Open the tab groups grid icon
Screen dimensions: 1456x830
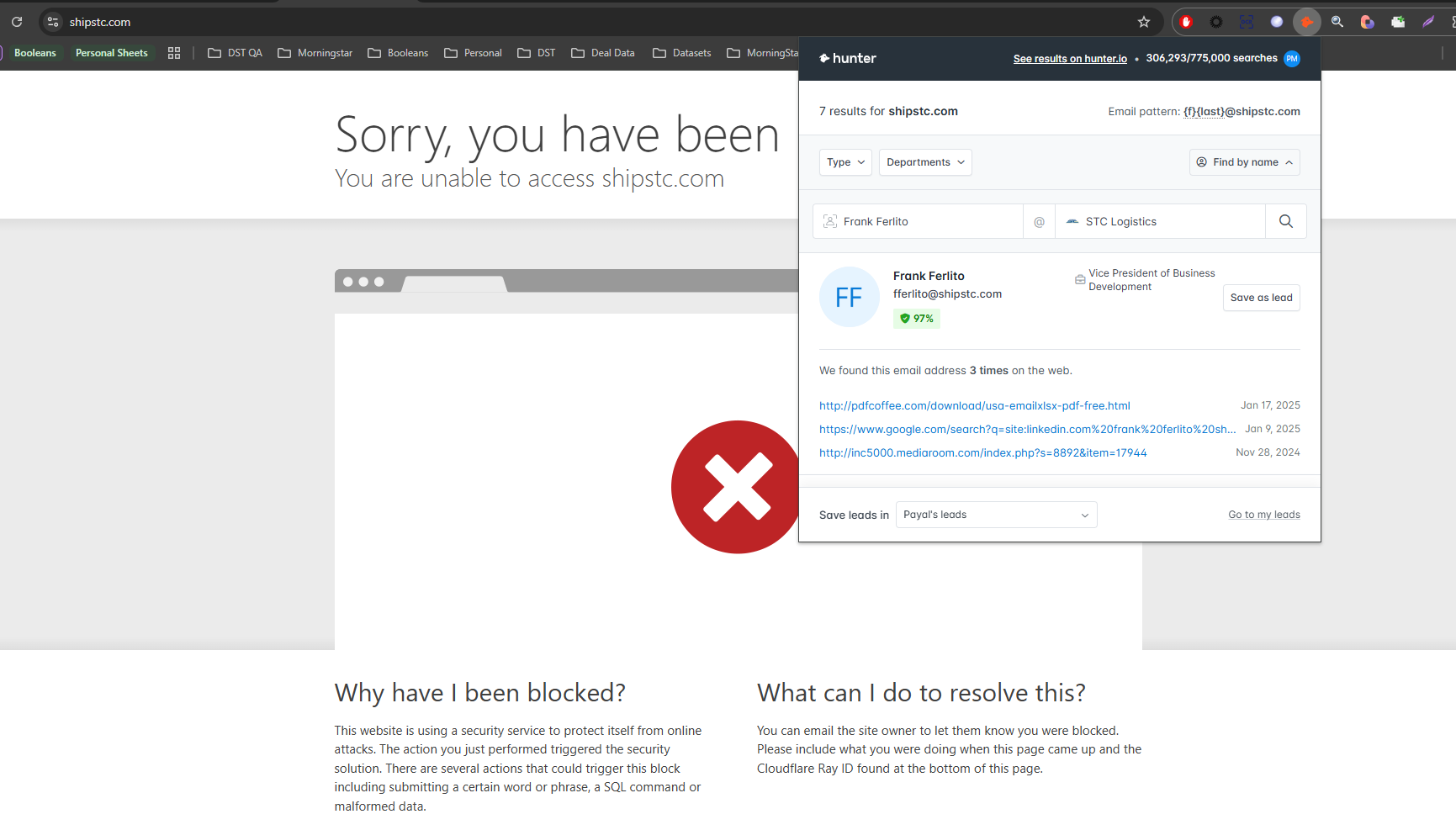(x=174, y=53)
